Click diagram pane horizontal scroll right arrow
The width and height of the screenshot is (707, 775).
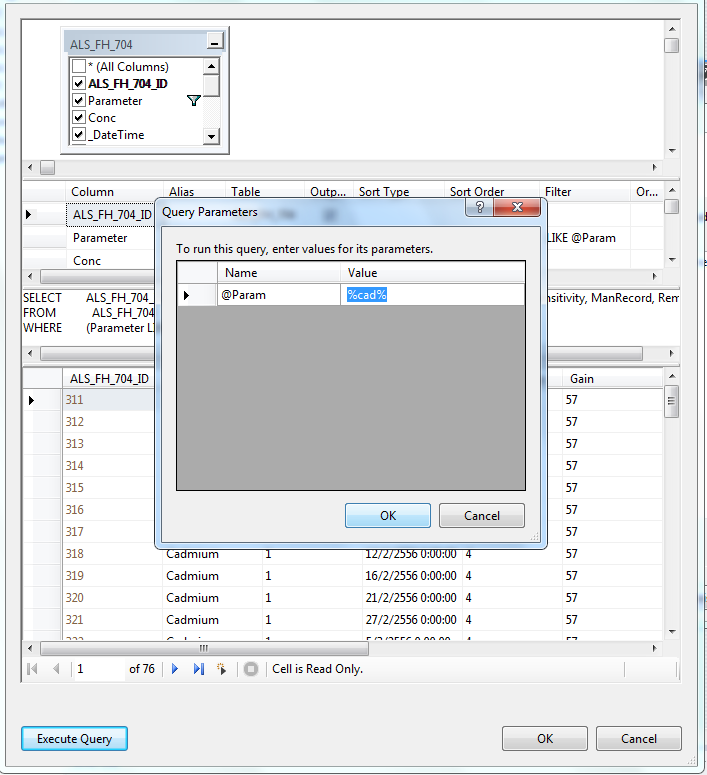(655, 168)
